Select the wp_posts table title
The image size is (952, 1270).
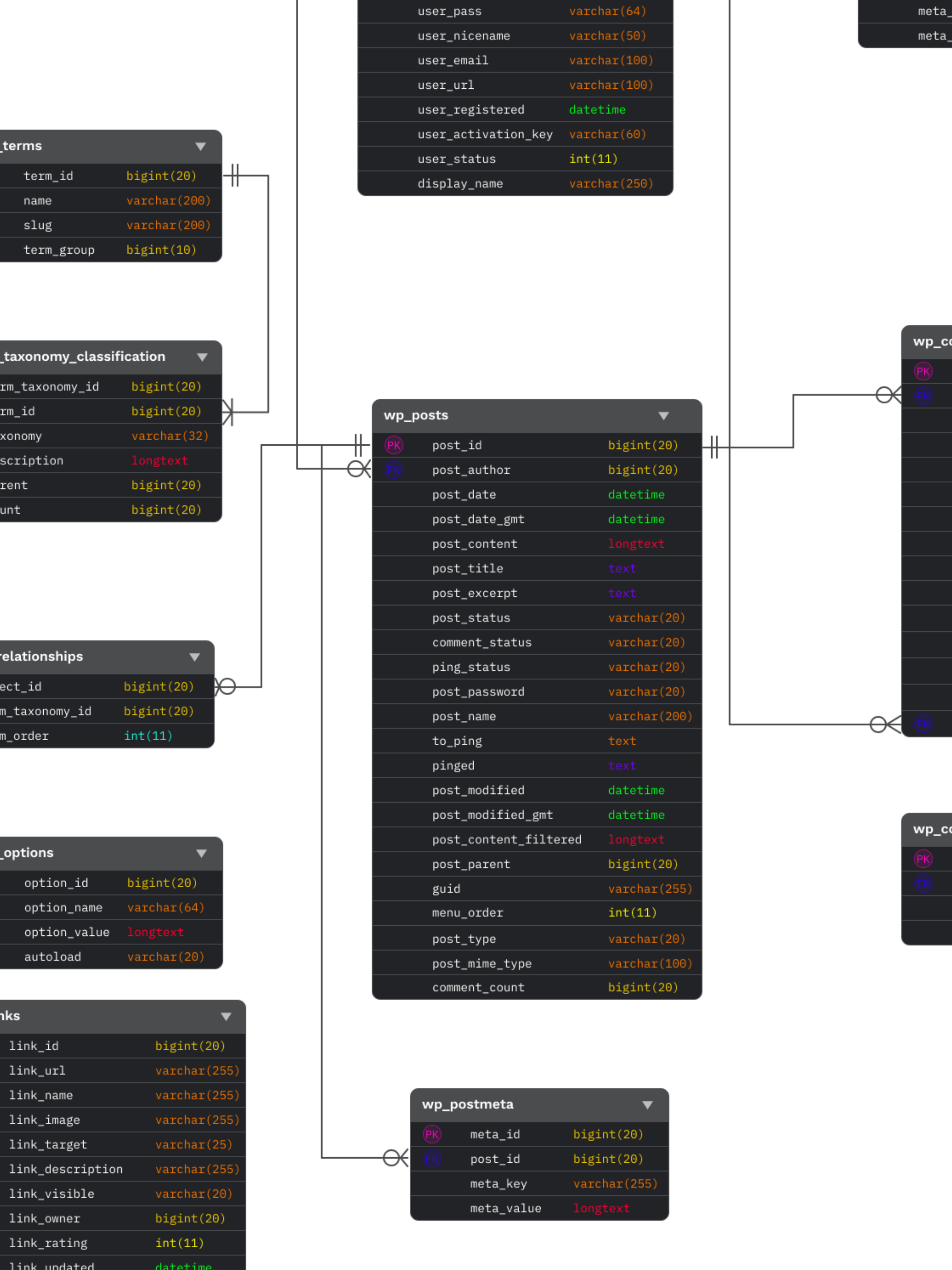[416, 415]
